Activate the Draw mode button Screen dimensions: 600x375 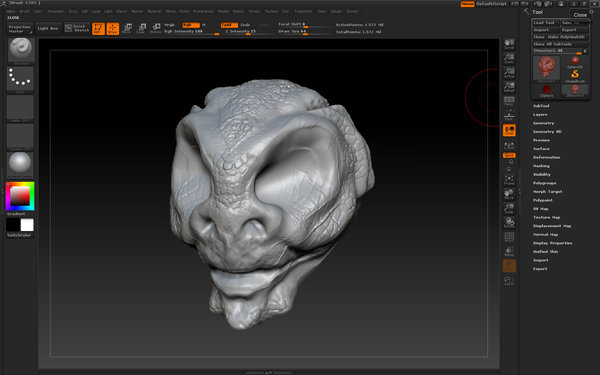[112, 28]
